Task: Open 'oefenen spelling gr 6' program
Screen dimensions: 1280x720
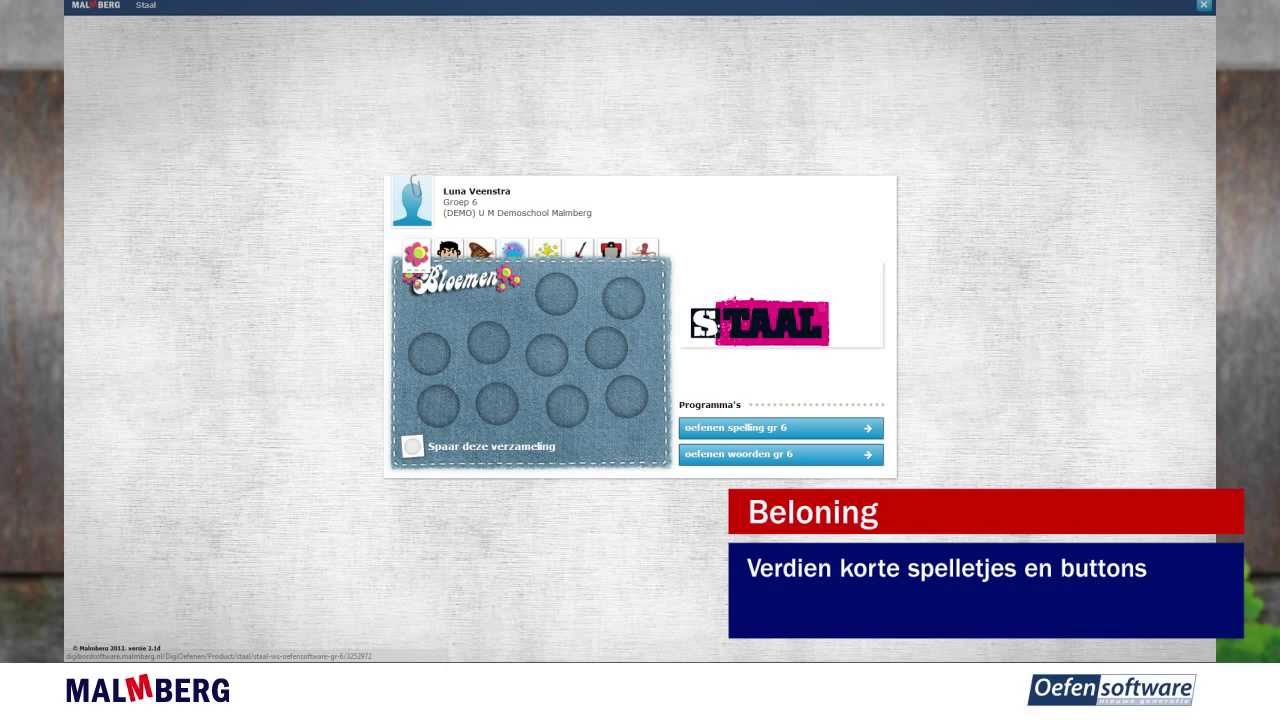Action: (781, 428)
